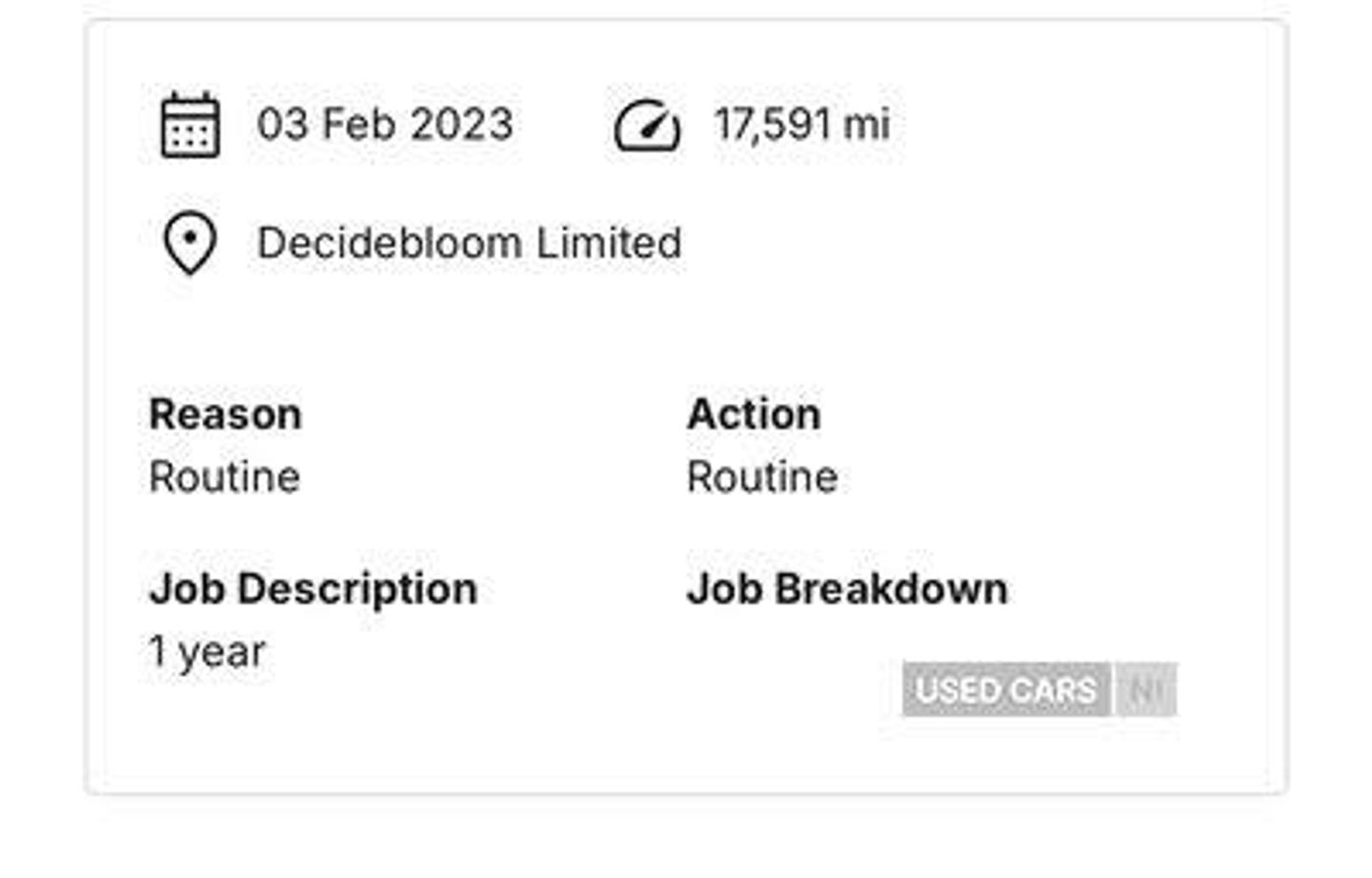Screen dimensions: 1372x878
Task: Click the NI badge next to USED CARS
Action: [1146, 689]
